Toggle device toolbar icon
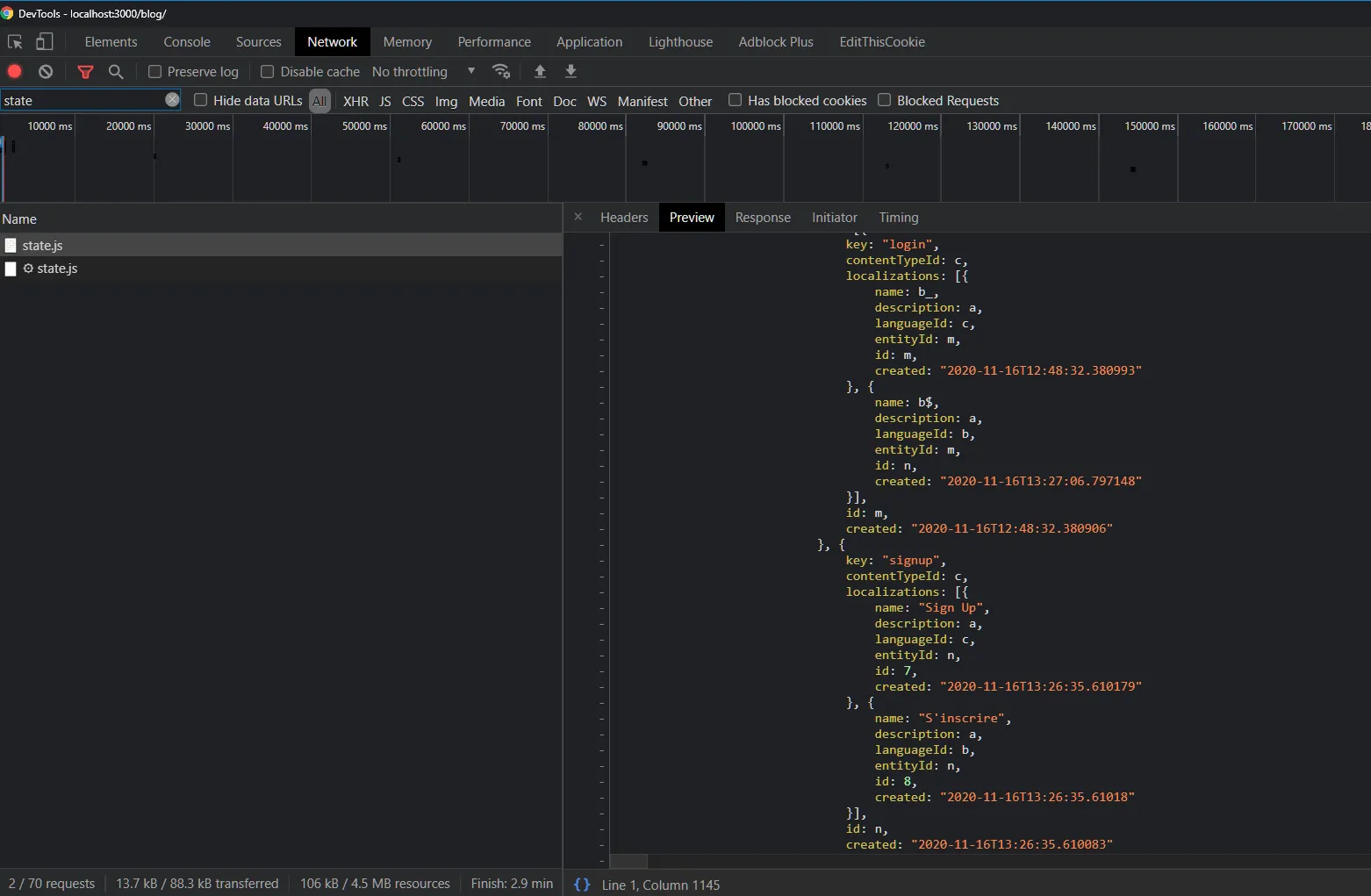This screenshot has width=1371, height=896. coord(44,42)
